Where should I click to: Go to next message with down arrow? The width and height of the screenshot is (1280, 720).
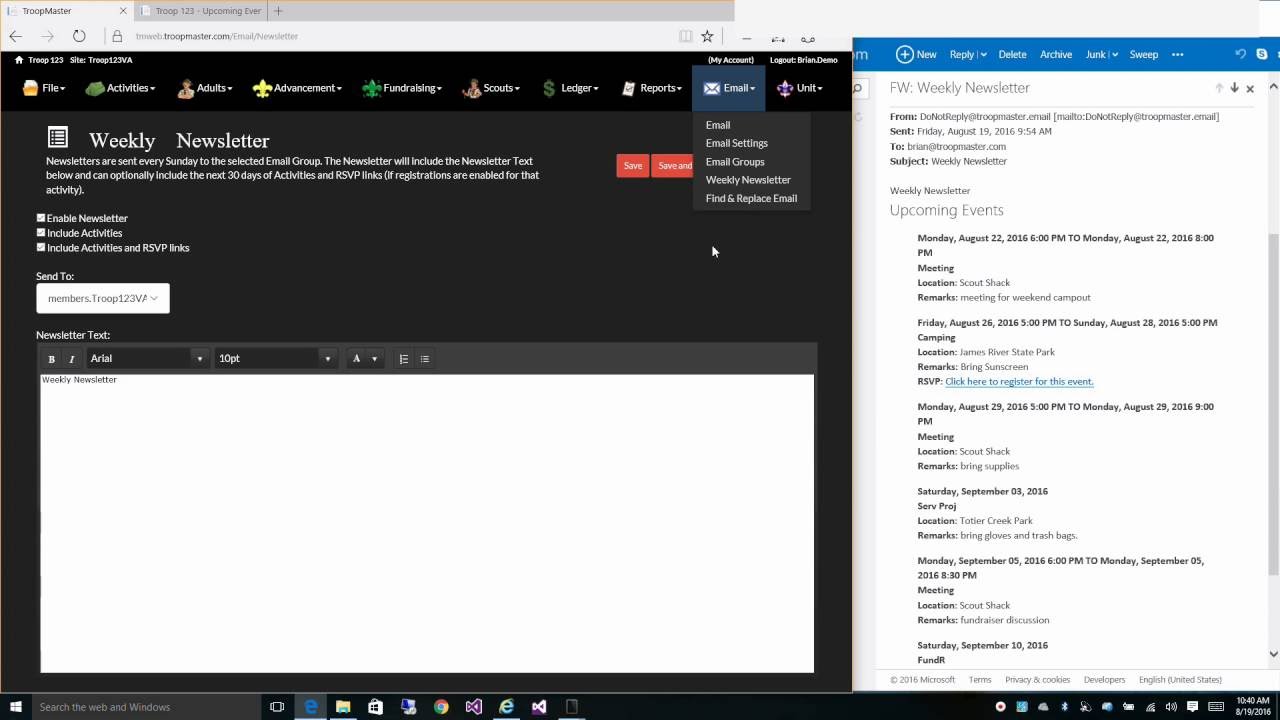(1235, 88)
